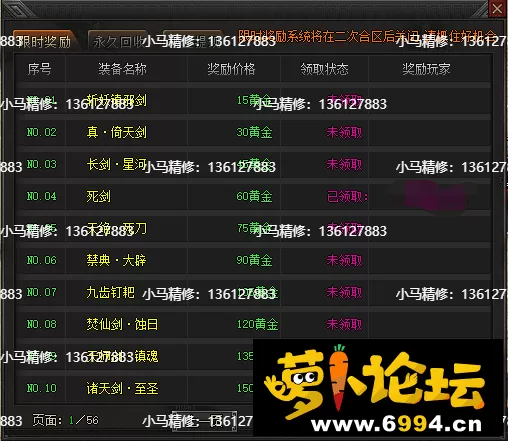The height and width of the screenshot is (441, 508).
Task: Click the framed page box at bottom center
Action: tap(205, 421)
